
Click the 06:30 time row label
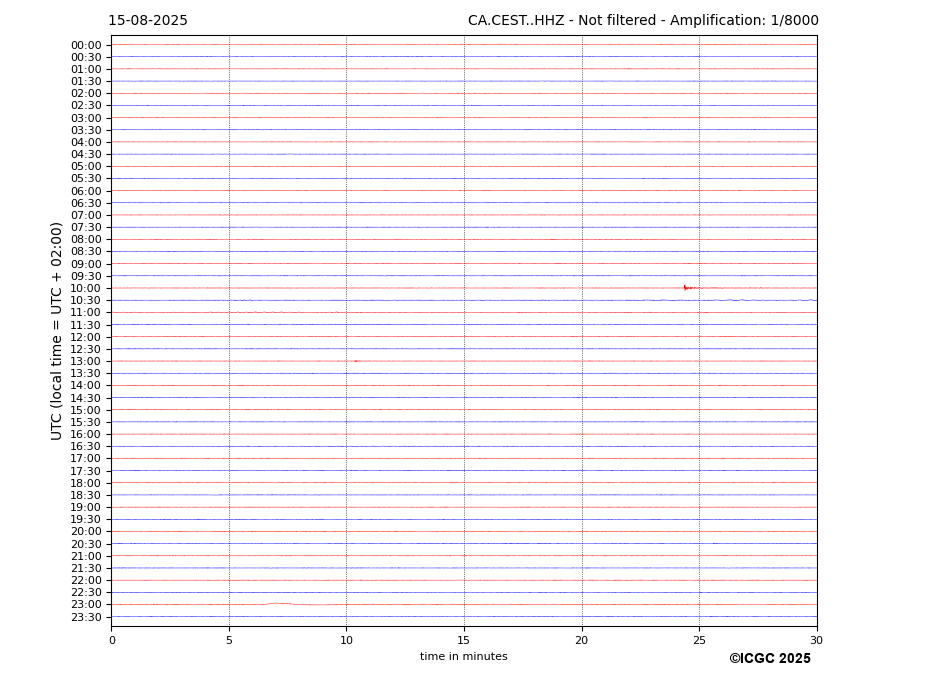coord(86,203)
